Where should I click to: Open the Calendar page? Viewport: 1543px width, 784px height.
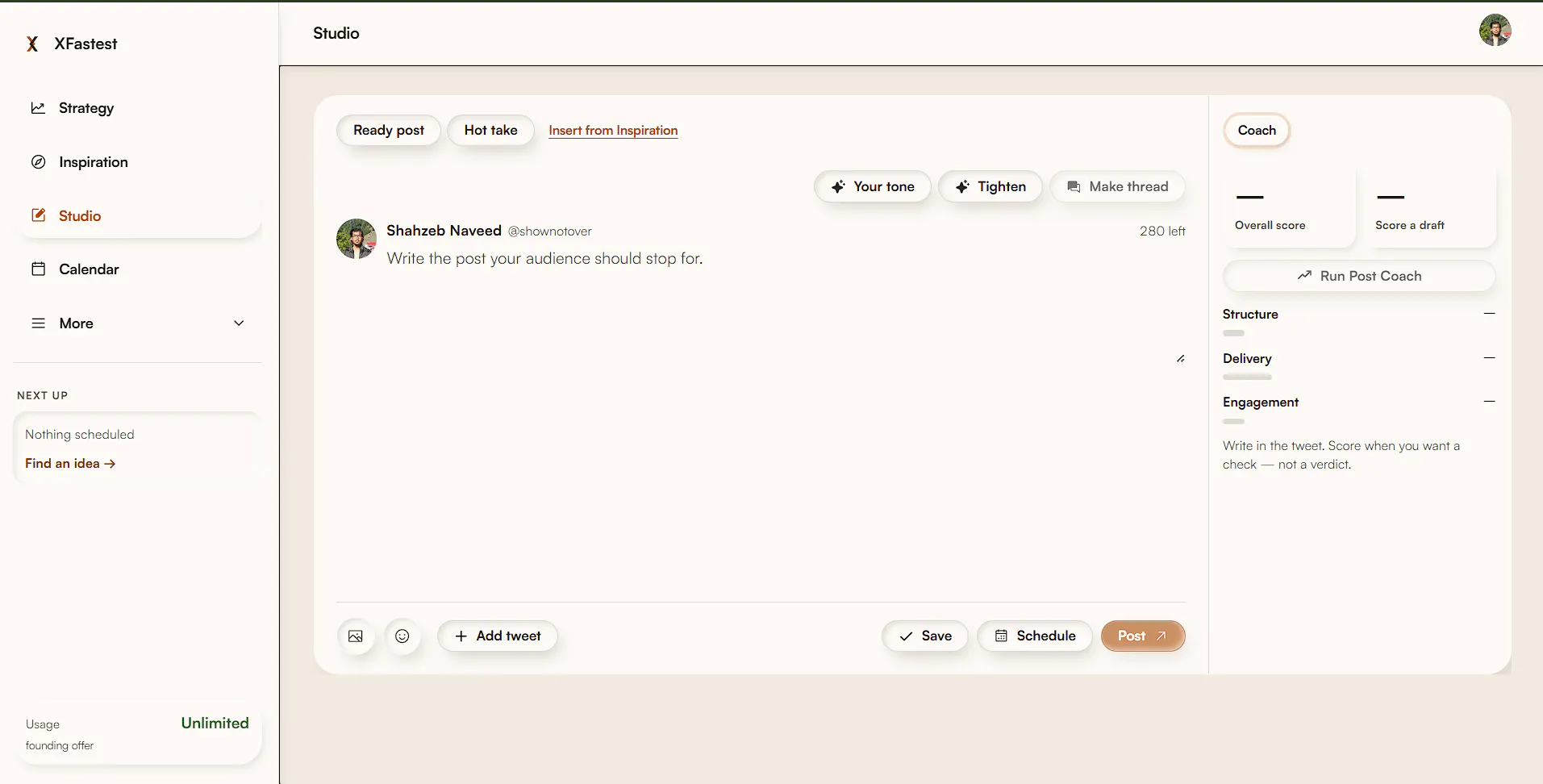(138, 269)
